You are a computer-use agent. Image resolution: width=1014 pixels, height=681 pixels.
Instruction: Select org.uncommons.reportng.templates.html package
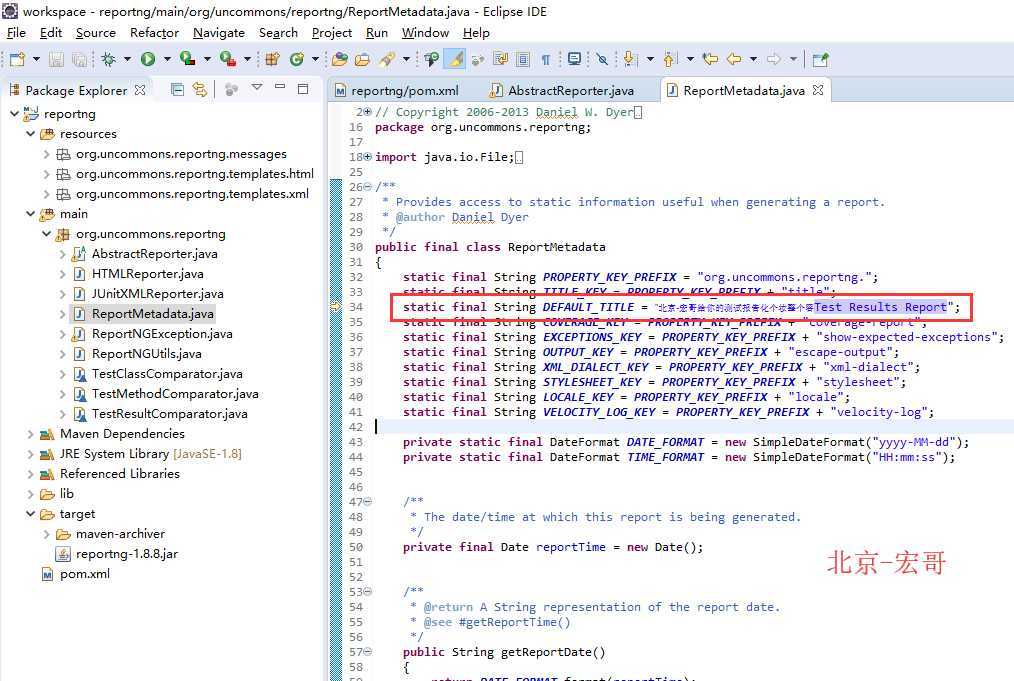click(194, 173)
